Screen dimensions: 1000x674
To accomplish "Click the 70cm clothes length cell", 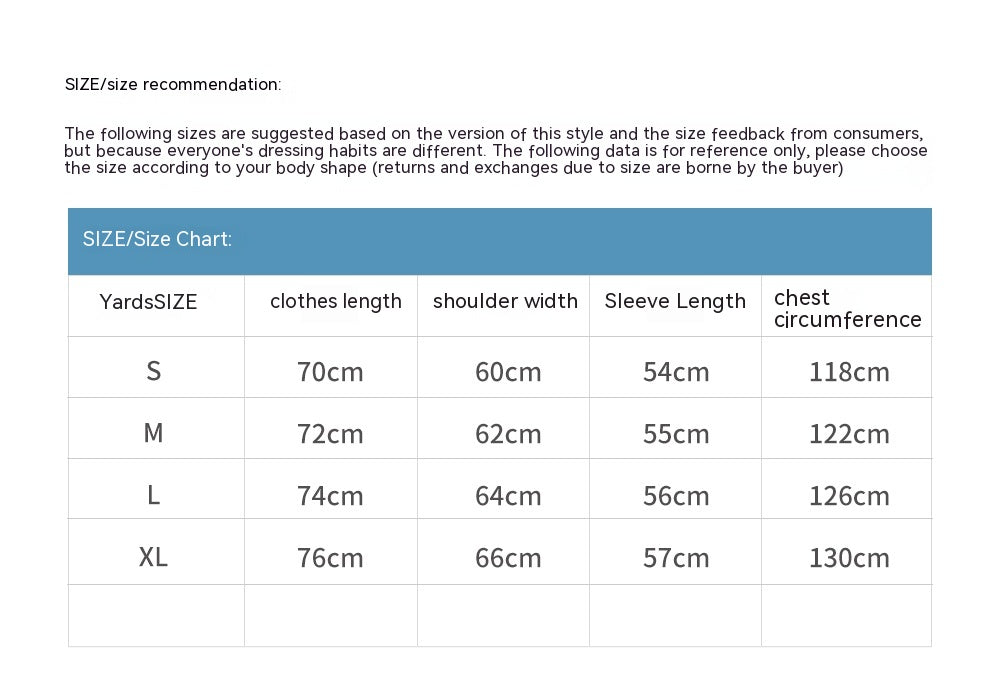I will pos(330,372).
